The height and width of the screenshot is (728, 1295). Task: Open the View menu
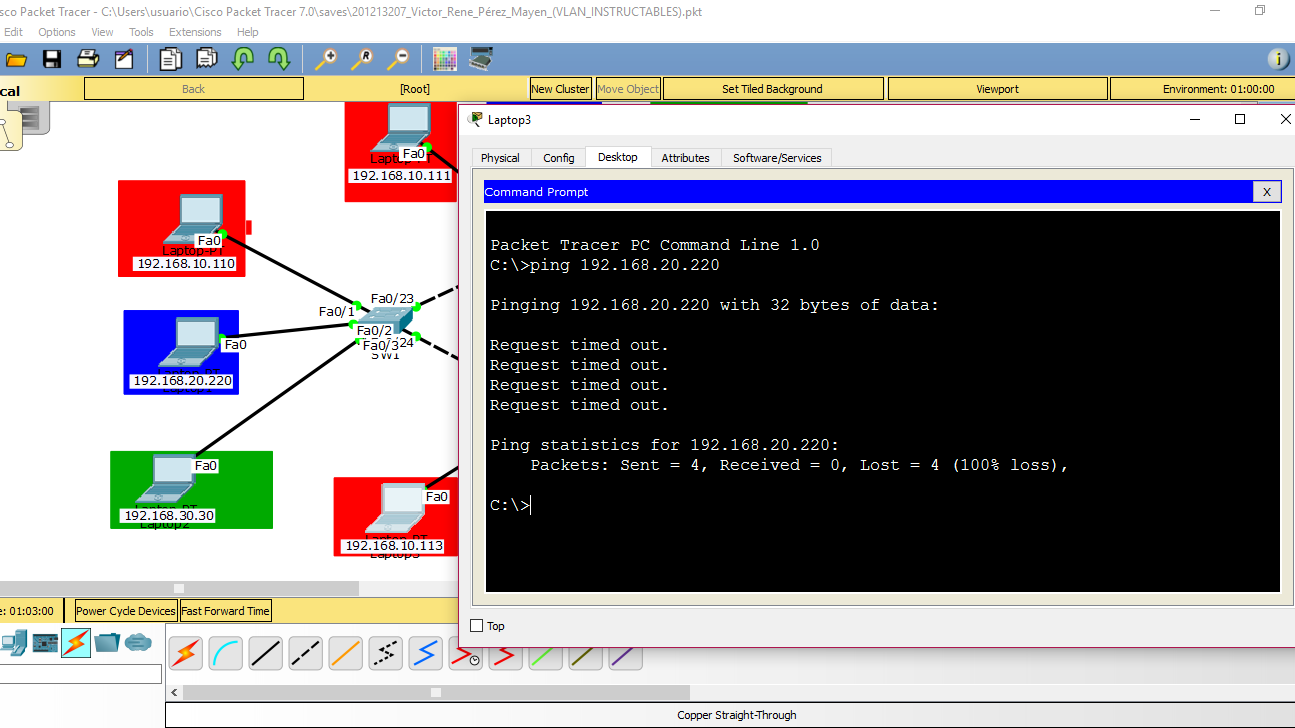(103, 32)
